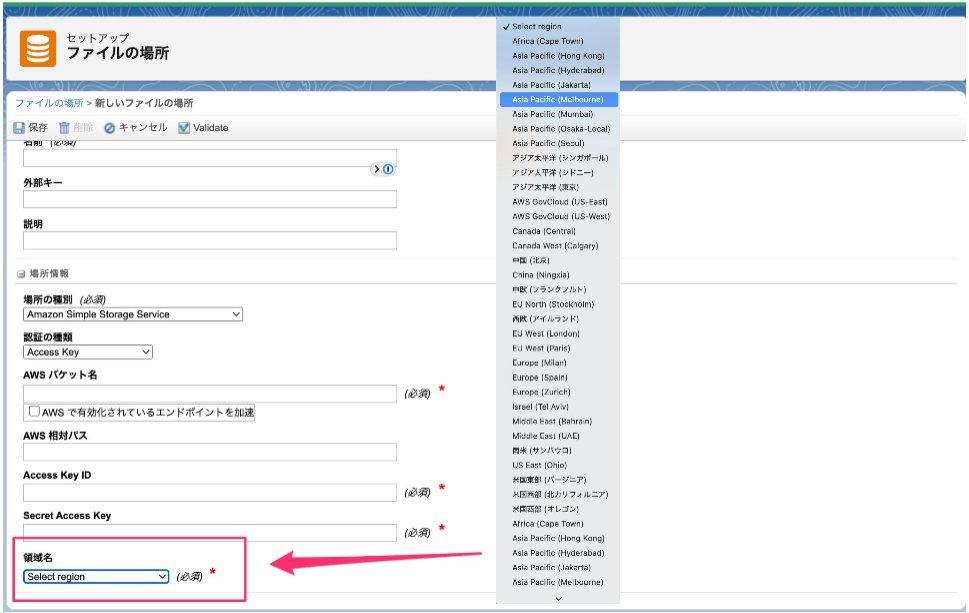The height and width of the screenshot is (613, 969).
Task: Select AWS GovCloud (US-West) option
Action: [559, 216]
